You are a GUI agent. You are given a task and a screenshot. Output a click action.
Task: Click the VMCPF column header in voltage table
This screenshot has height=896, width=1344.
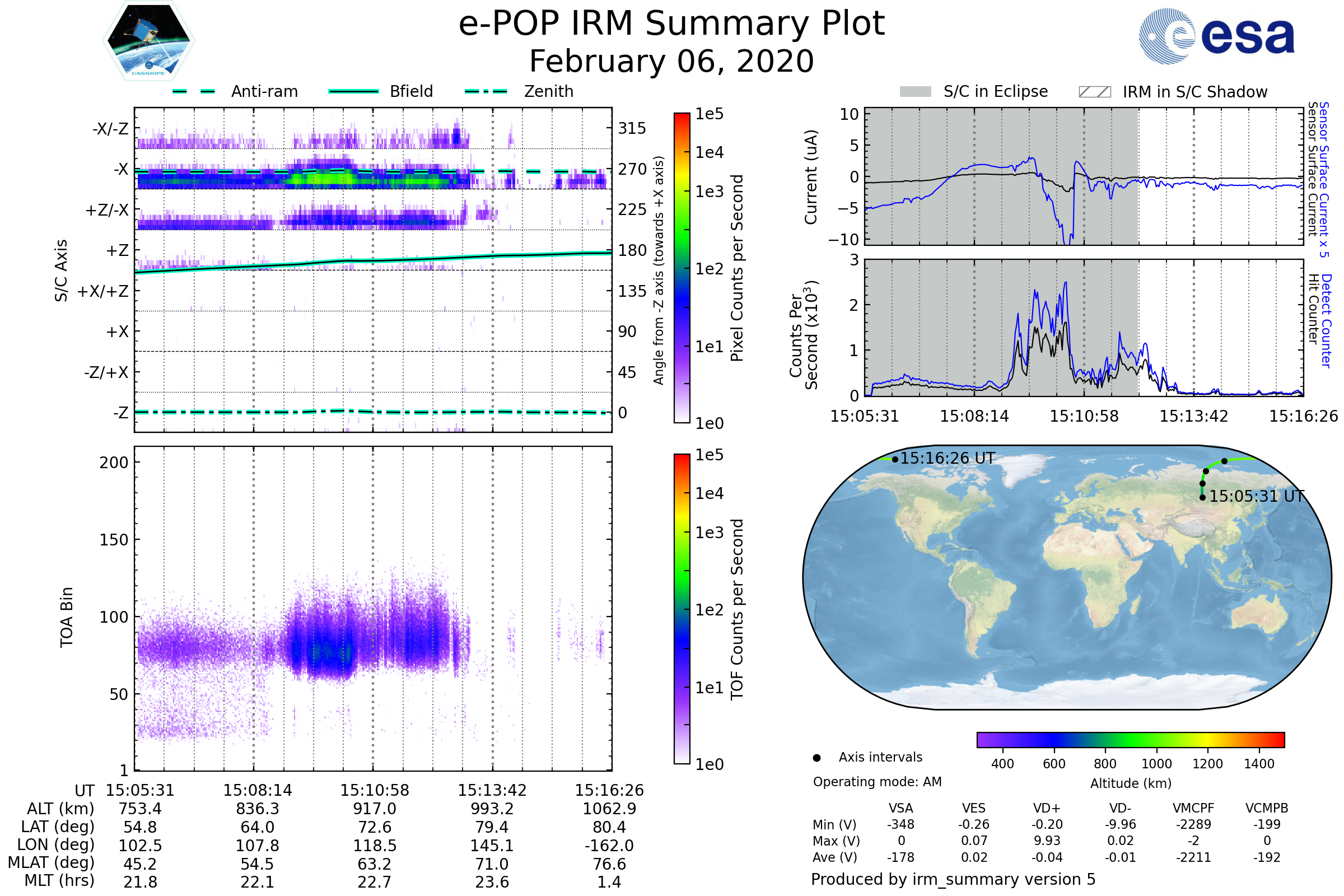click(1193, 808)
